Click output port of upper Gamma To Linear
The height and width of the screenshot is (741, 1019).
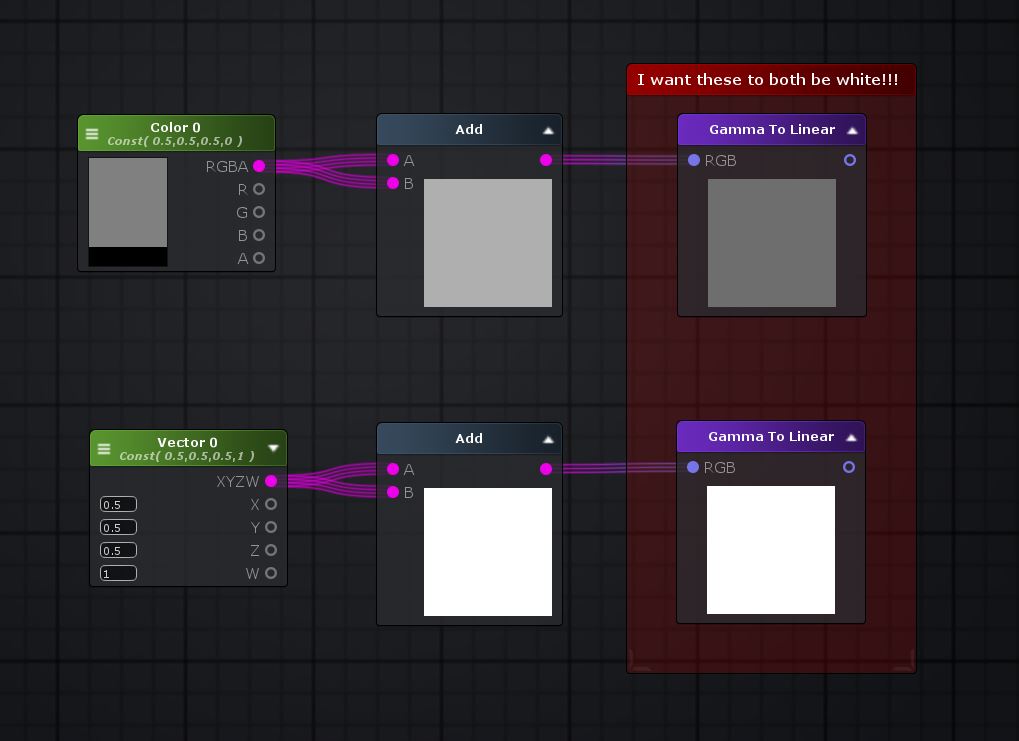tap(849, 160)
